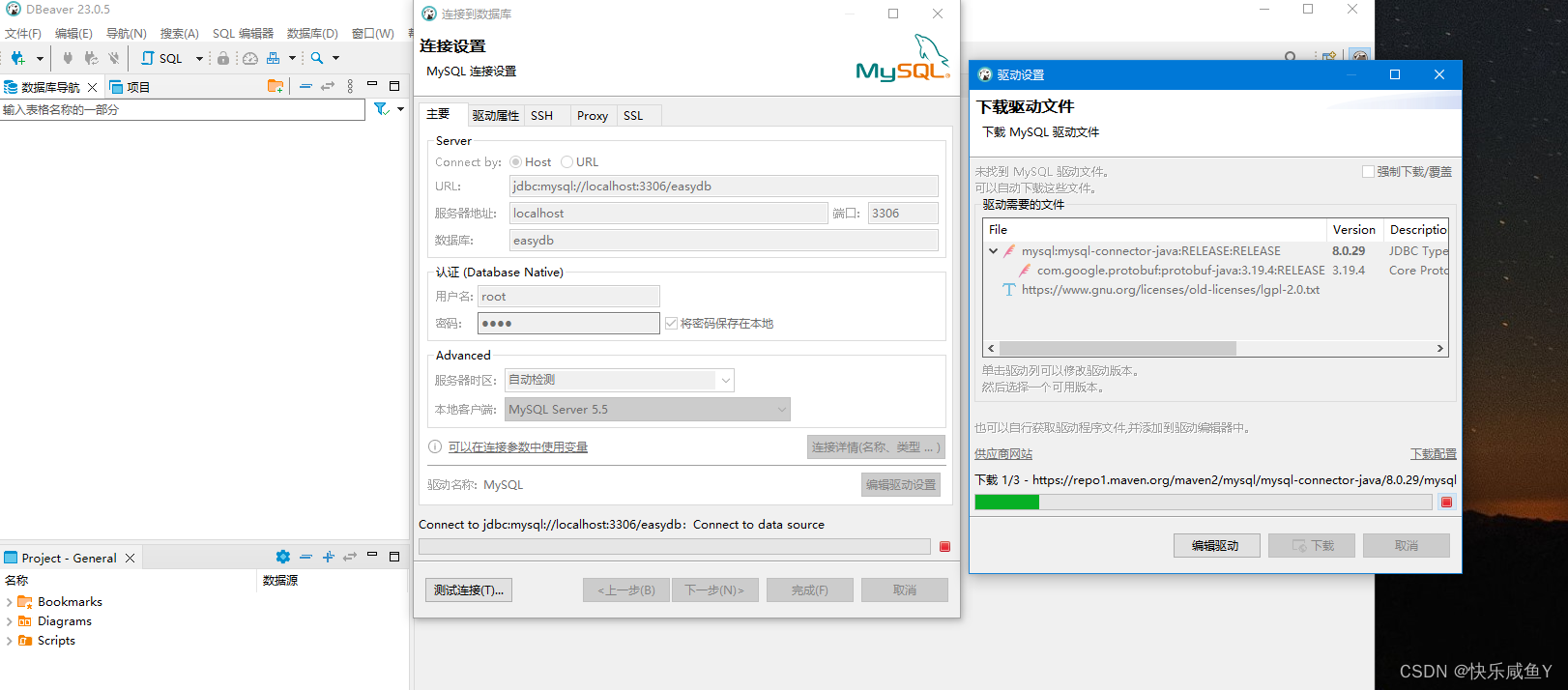The image size is (1568, 690).
Task: Click the reconnect plug icon in toolbar
Action: (91, 58)
